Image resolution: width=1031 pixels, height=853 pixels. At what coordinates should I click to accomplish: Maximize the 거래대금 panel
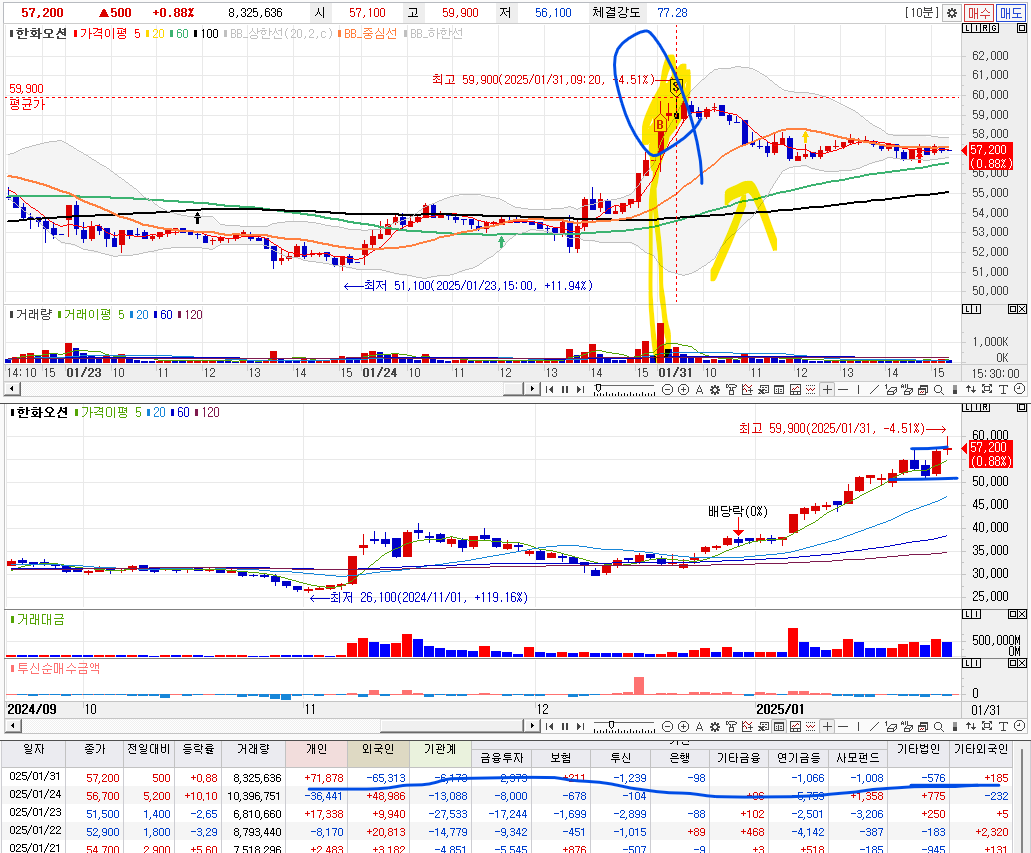(x=1013, y=614)
